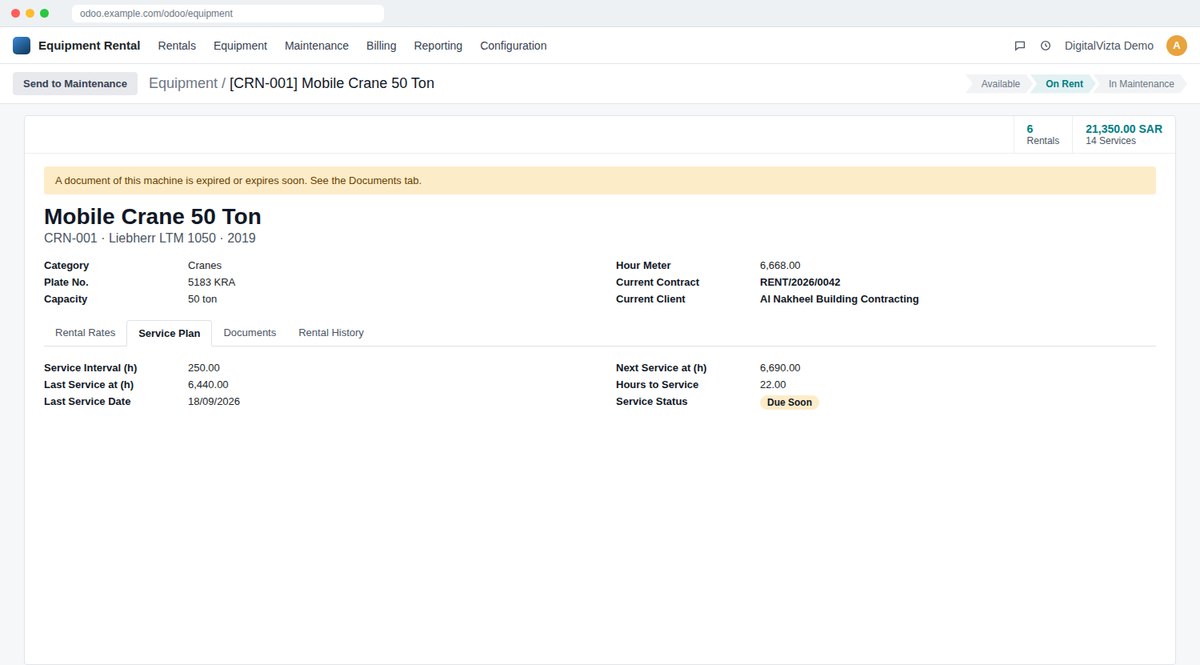Open the Maintenance menu

(316, 46)
